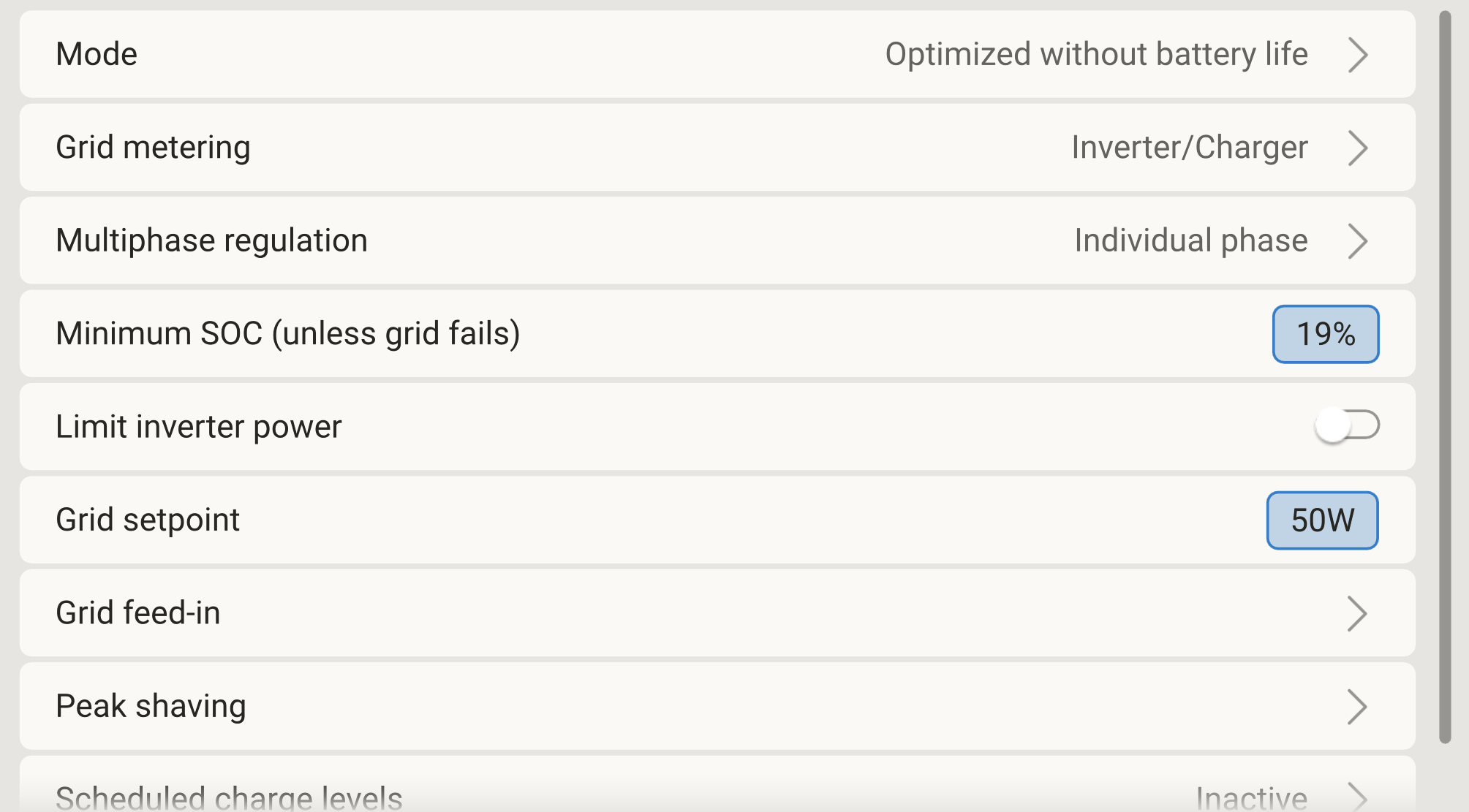The image size is (1469, 812).
Task: Open Scheduled charge levels chevron
Action: click(x=1357, y=797)
